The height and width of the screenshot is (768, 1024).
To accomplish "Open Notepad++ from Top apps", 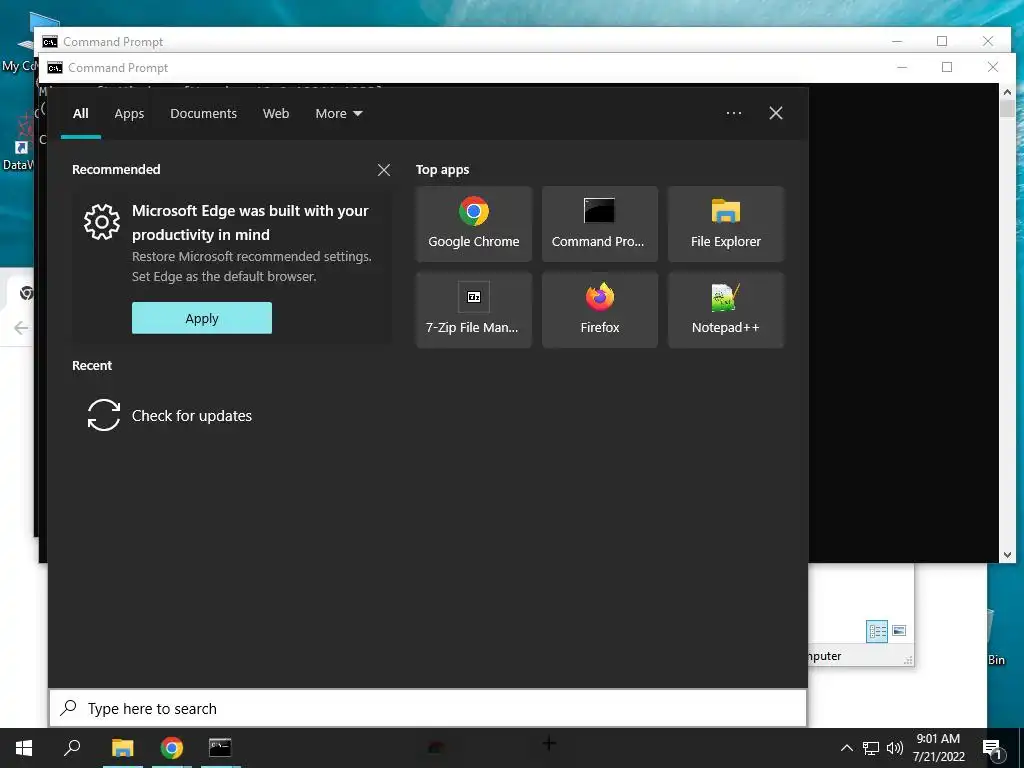I will point(726,310).
